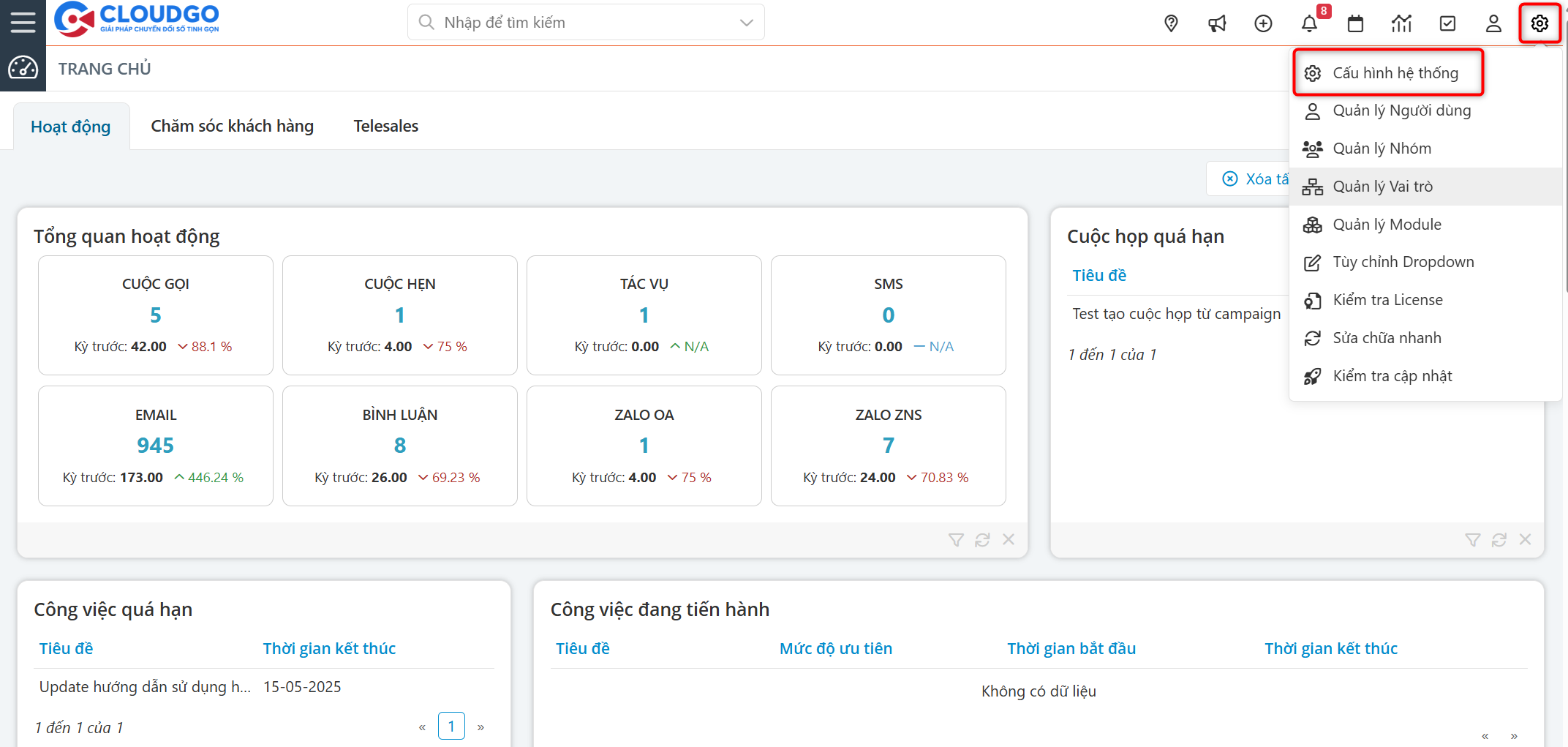Select Cấu hình hệ thống menu item

click(1395, 73)
